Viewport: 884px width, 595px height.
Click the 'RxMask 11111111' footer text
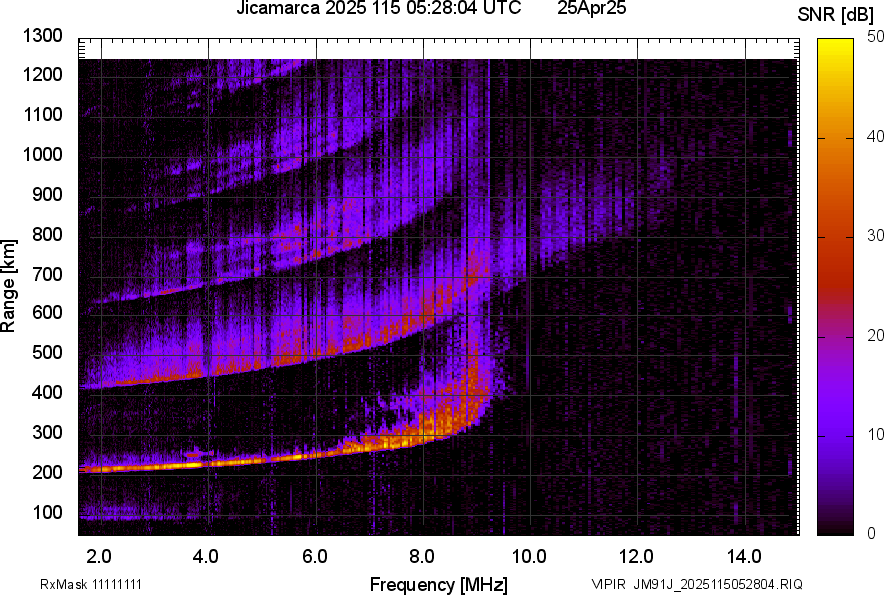pyautogui.click(x=91, y=584)
